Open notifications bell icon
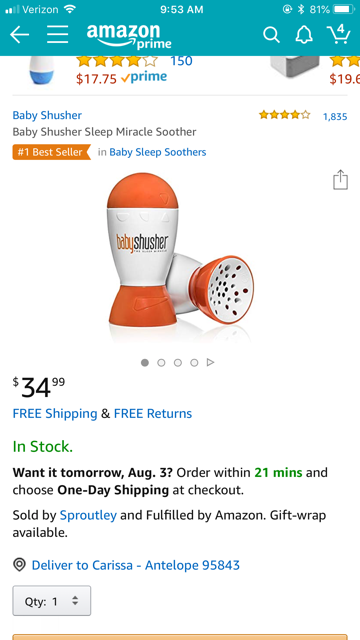 (x=304, y=35)
